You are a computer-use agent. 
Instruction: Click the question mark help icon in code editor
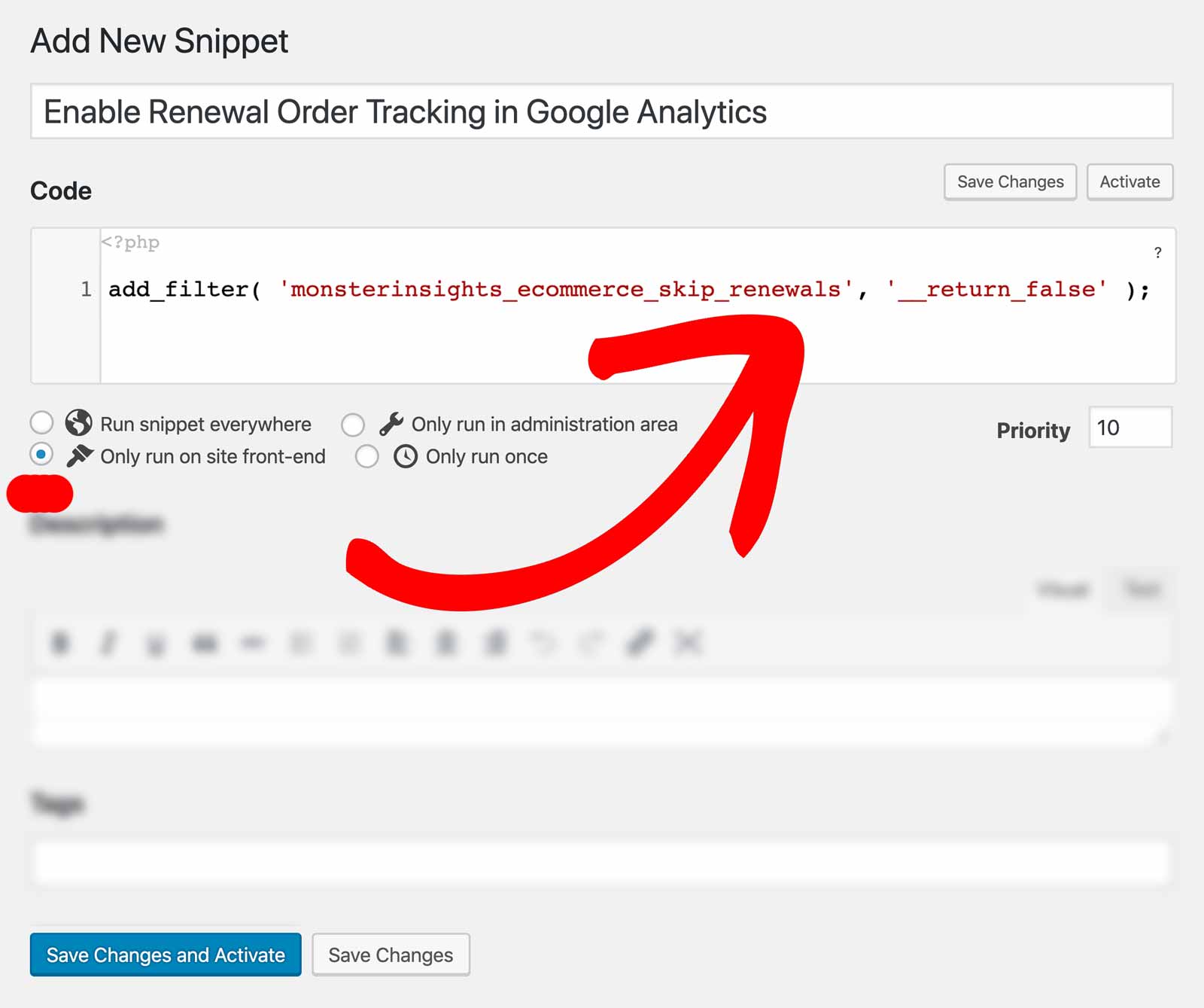[x=1158, y=254]
